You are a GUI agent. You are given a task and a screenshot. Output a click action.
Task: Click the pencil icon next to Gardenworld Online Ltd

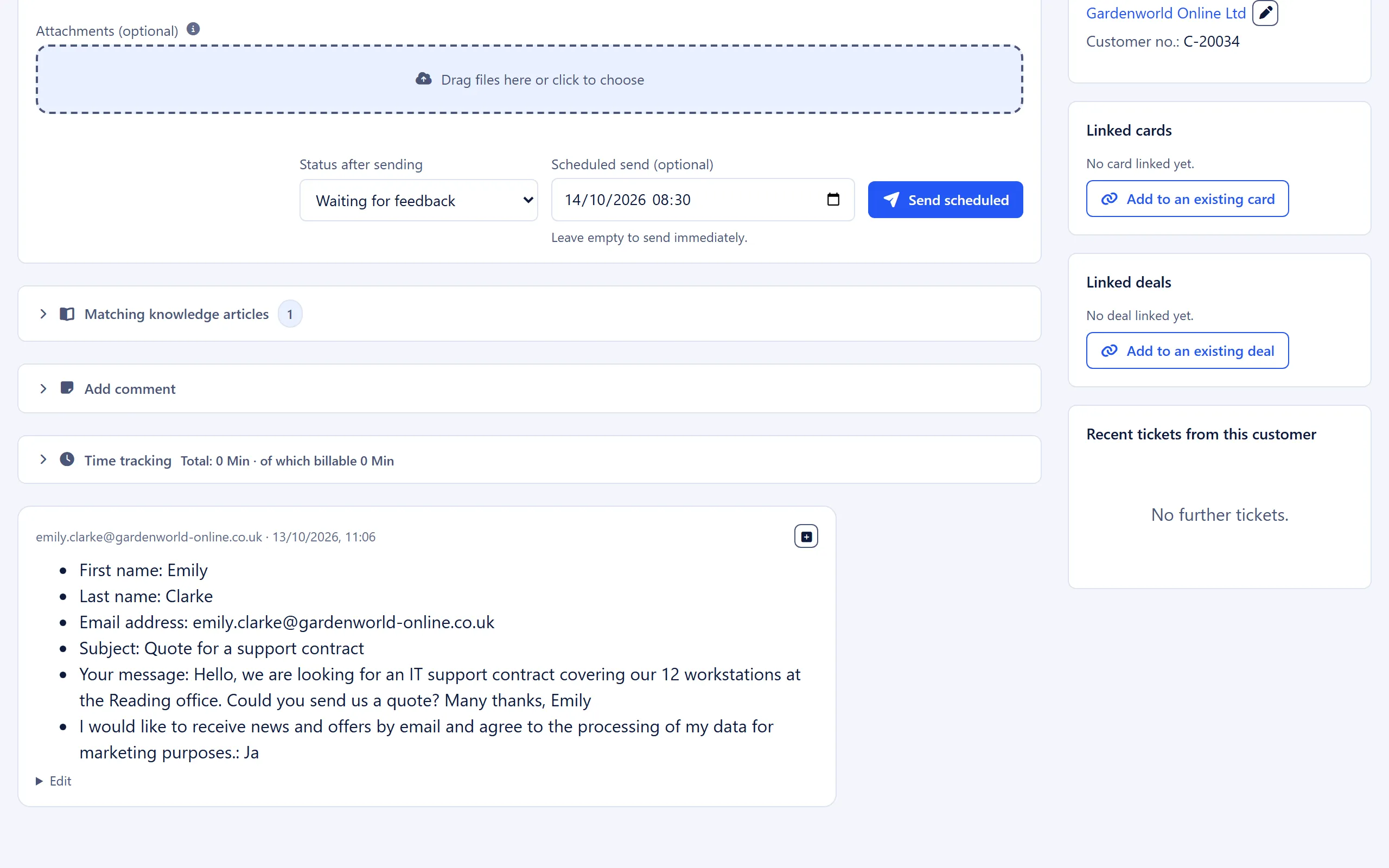coord(1265,12)
